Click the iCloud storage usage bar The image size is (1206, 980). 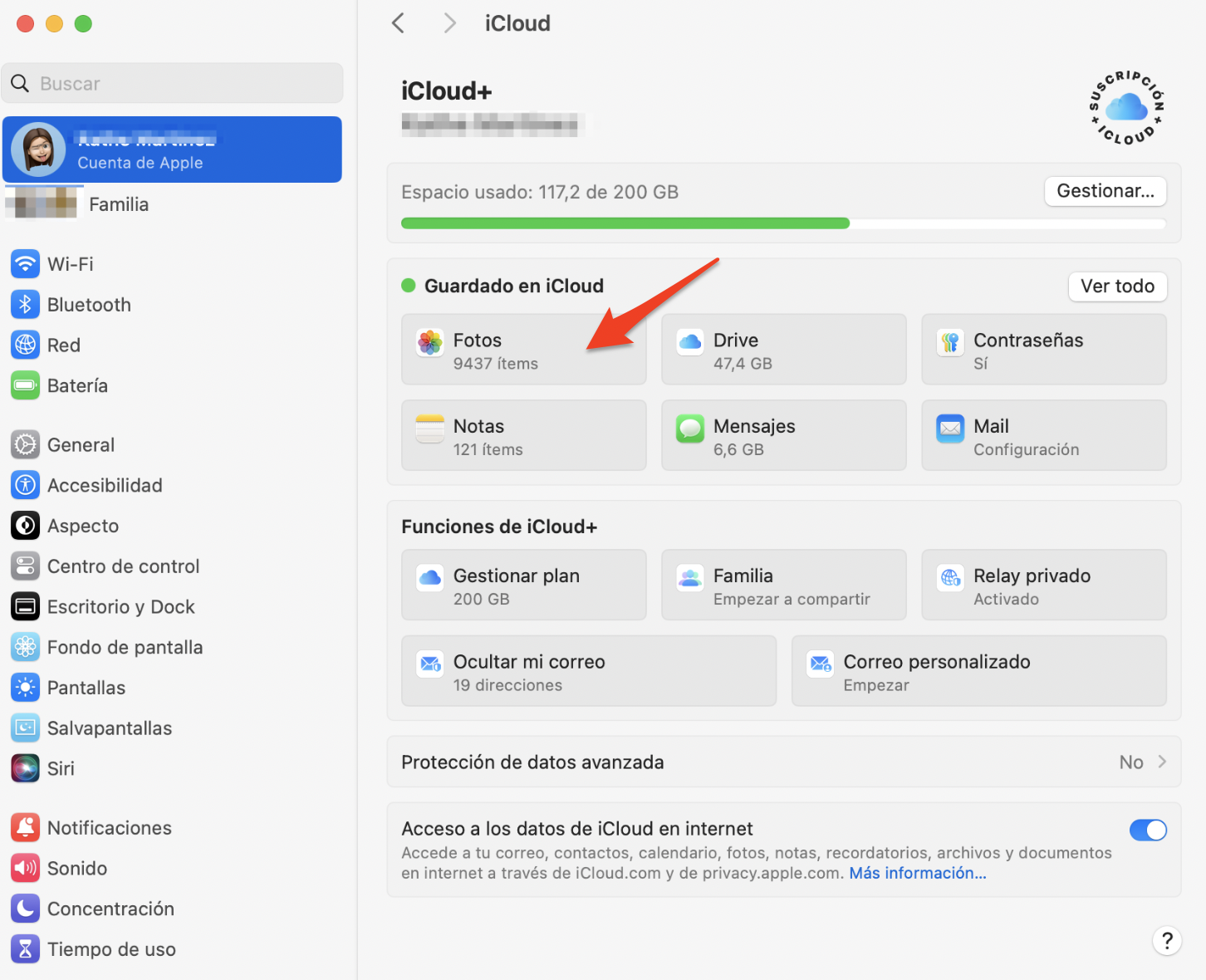[x=783, y=223]
